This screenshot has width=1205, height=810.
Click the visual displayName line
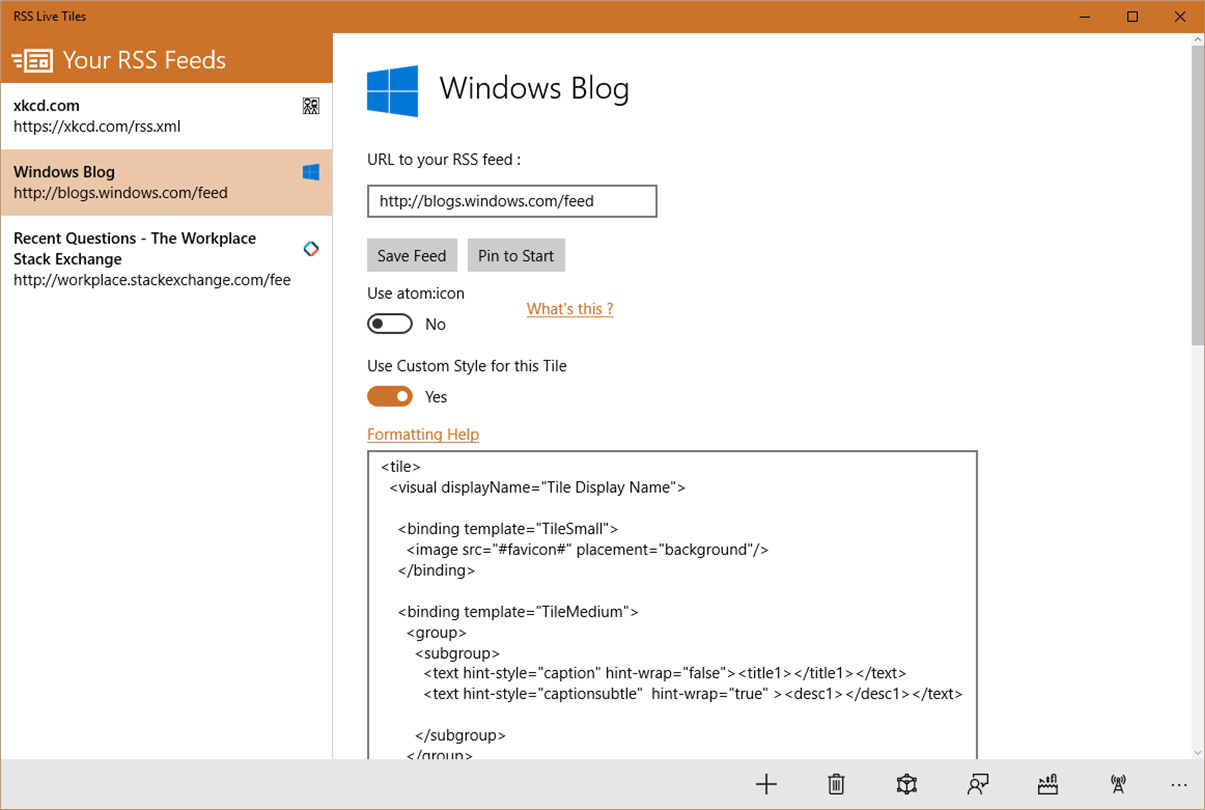click(537, 487)
